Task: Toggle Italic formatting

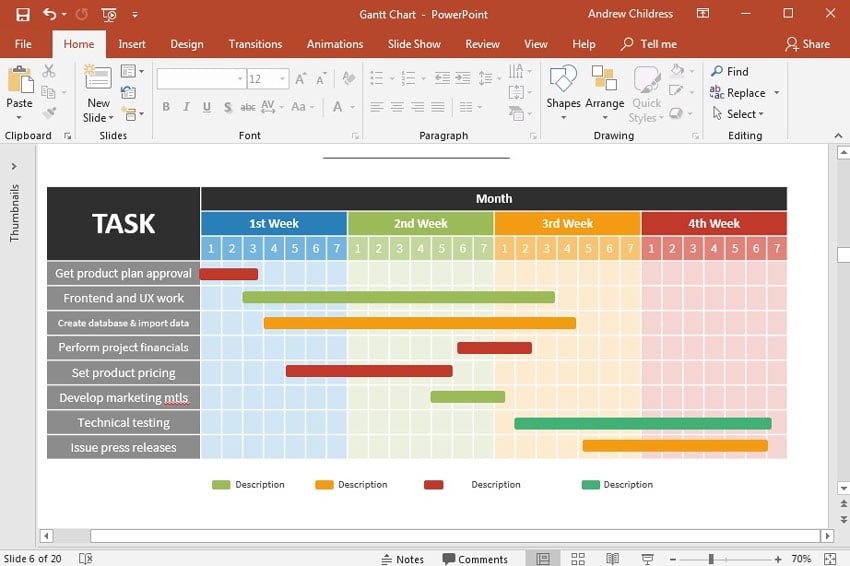Action: 187,107
